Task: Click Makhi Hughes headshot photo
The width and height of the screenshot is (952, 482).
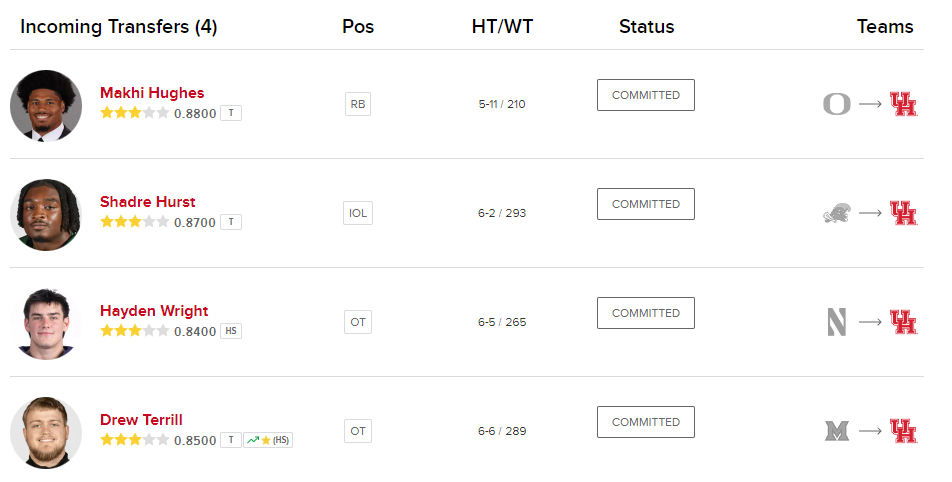Action: pos(46,105)
